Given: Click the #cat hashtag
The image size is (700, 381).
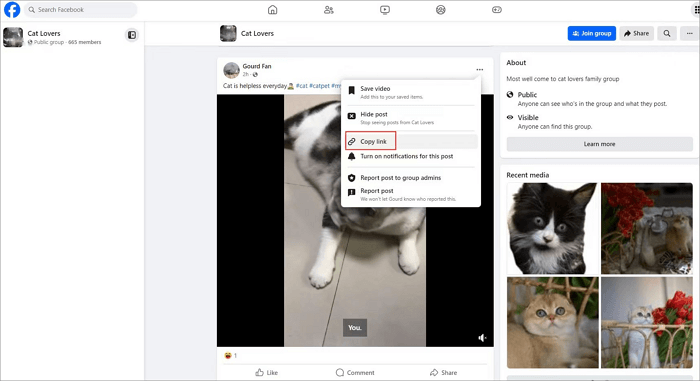Looking at the screenshot, I should 302,86.
